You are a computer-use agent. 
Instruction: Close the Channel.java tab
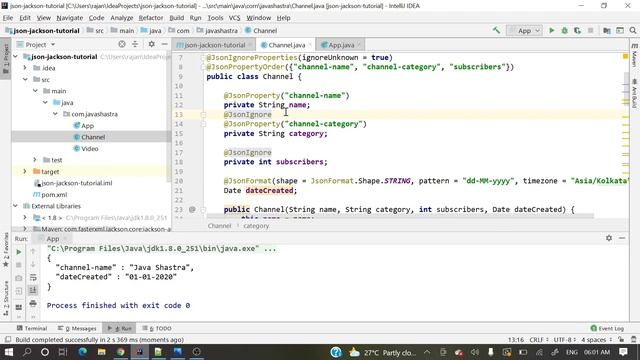tap(310, 44)
